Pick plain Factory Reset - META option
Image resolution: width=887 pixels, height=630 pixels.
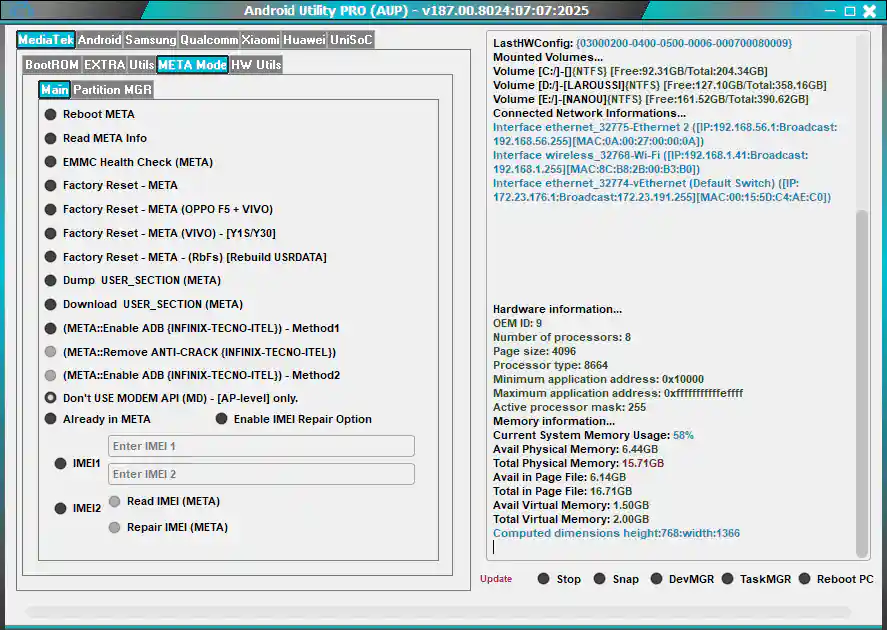tap(111, 185)
